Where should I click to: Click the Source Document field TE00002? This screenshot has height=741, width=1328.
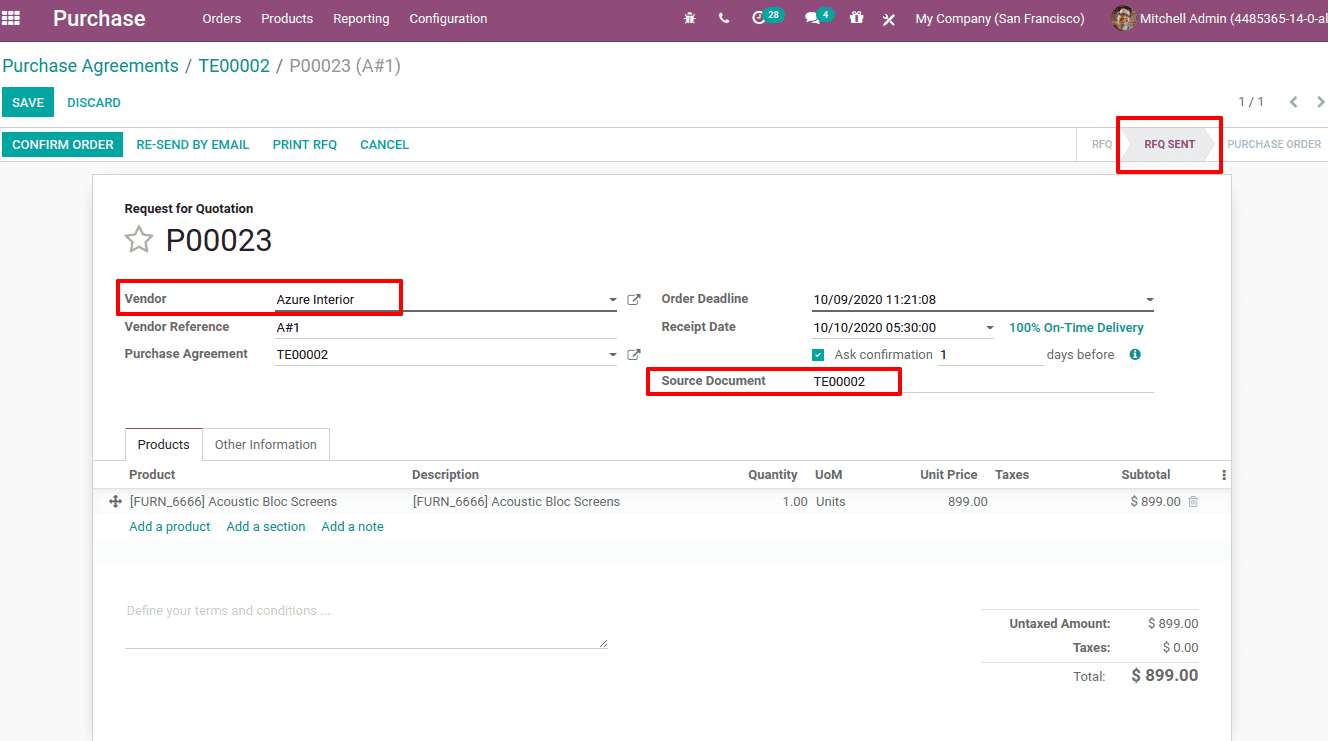pos(983,381)
